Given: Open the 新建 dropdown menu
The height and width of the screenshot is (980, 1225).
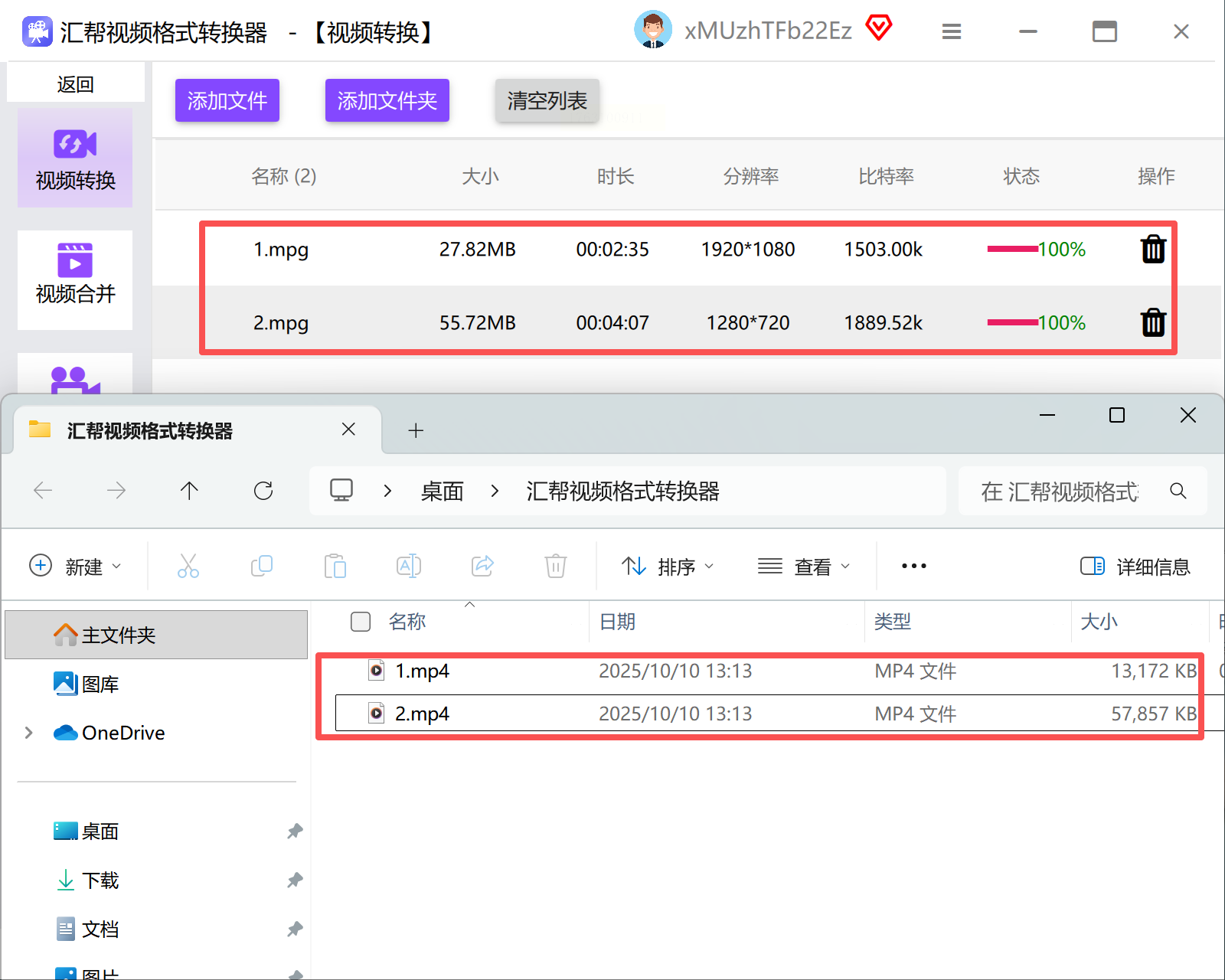Looking at the screenshot, I should tap(75, 567).
